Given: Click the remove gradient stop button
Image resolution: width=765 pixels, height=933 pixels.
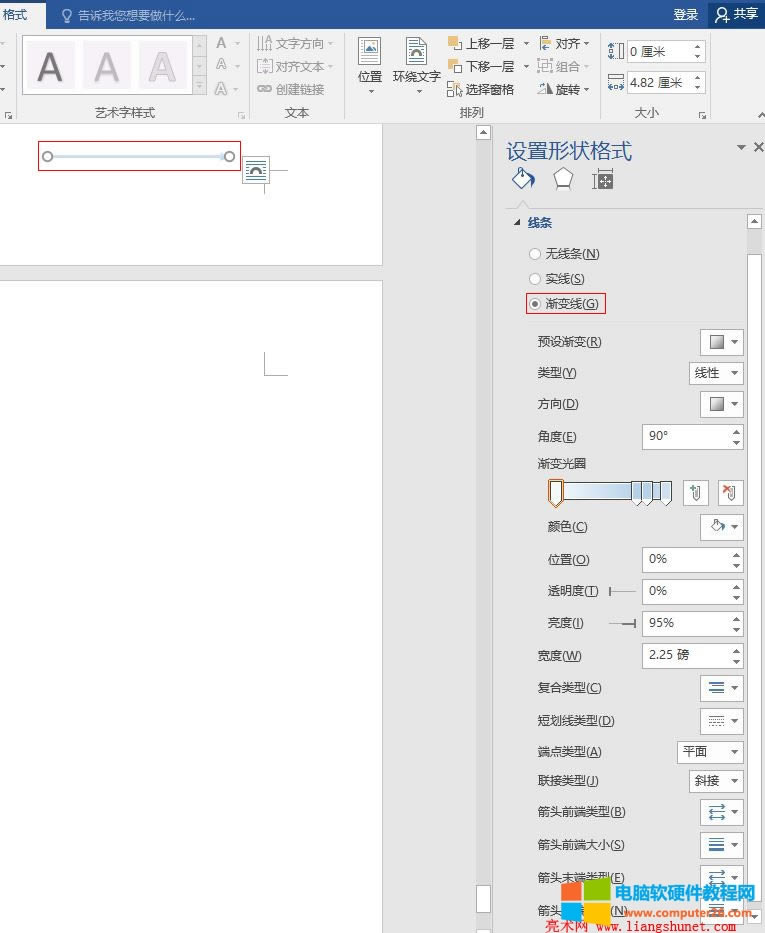Looking at the screenshot, I should tap(731, 492).
